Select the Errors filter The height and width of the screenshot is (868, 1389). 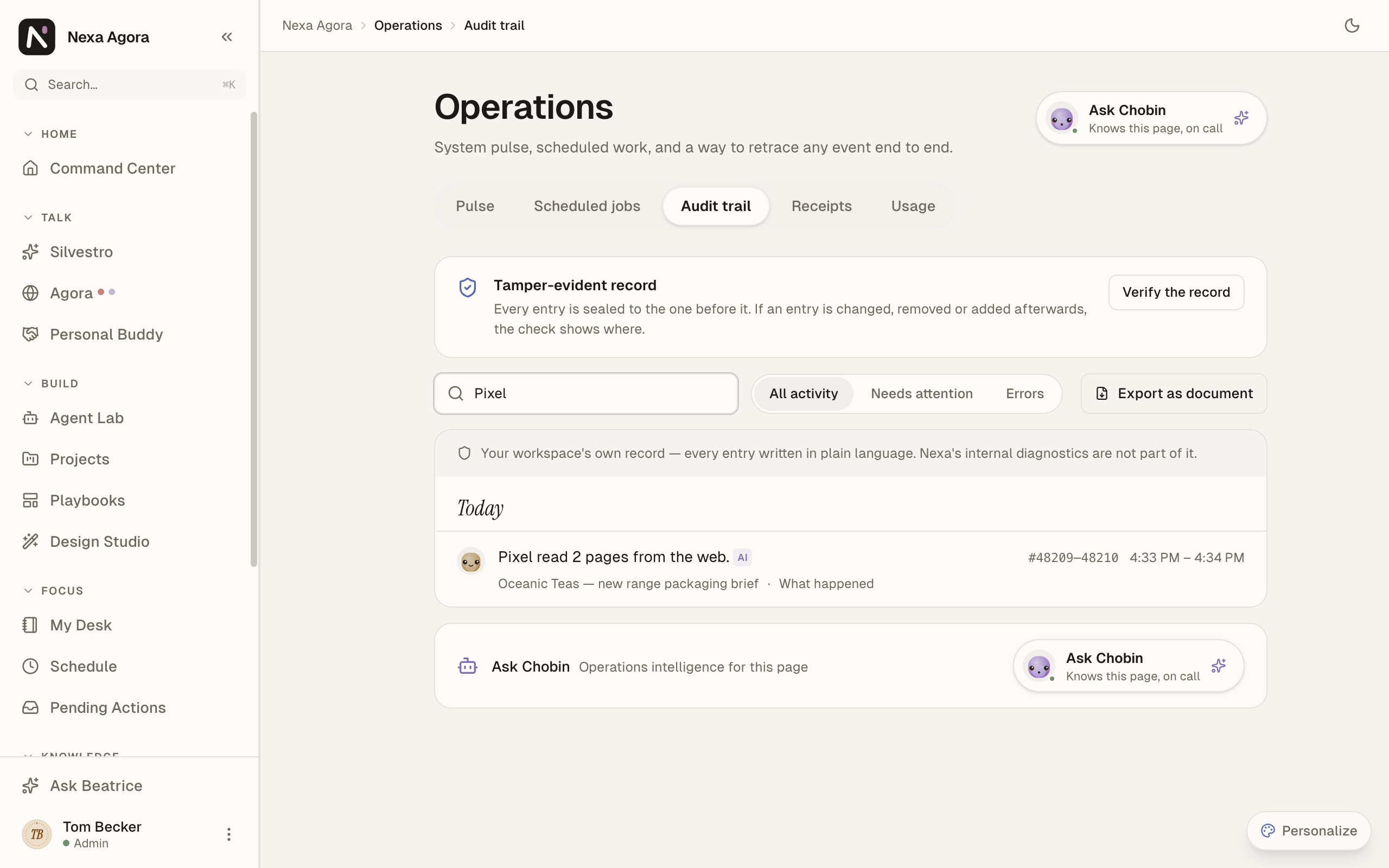point(1024,393)
